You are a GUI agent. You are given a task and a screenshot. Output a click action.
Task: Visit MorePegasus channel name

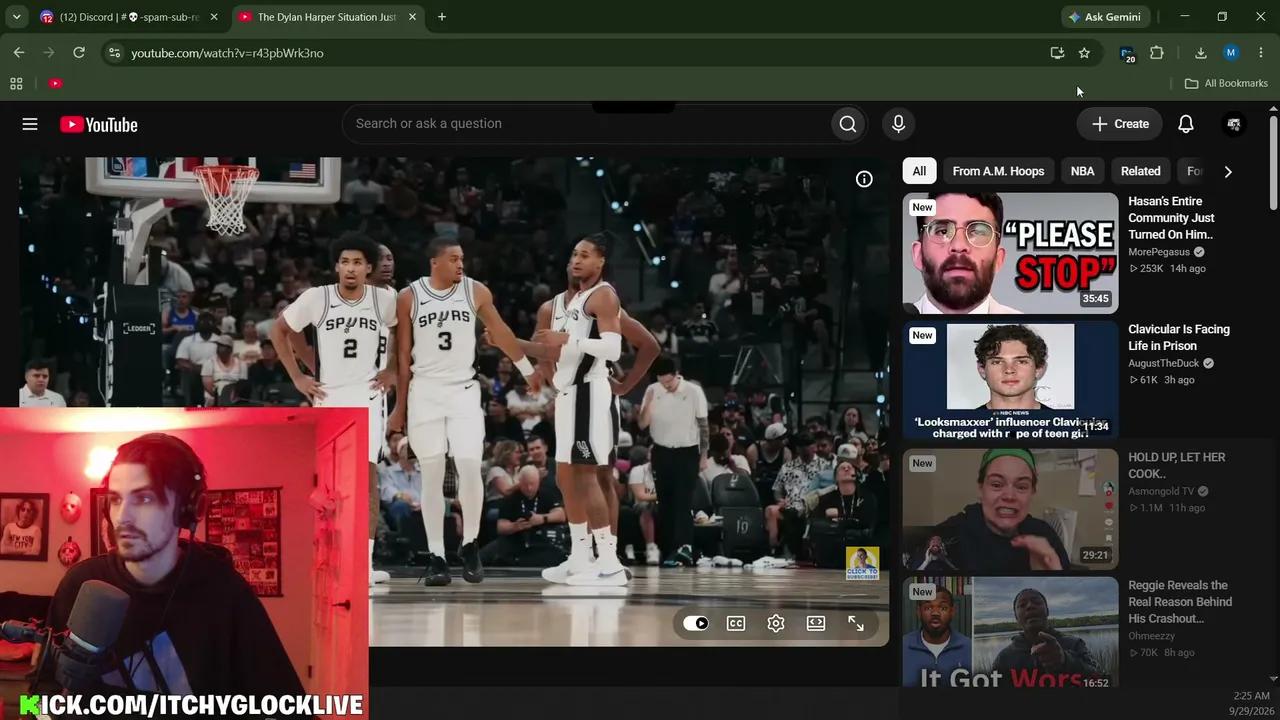(1159, 252)
